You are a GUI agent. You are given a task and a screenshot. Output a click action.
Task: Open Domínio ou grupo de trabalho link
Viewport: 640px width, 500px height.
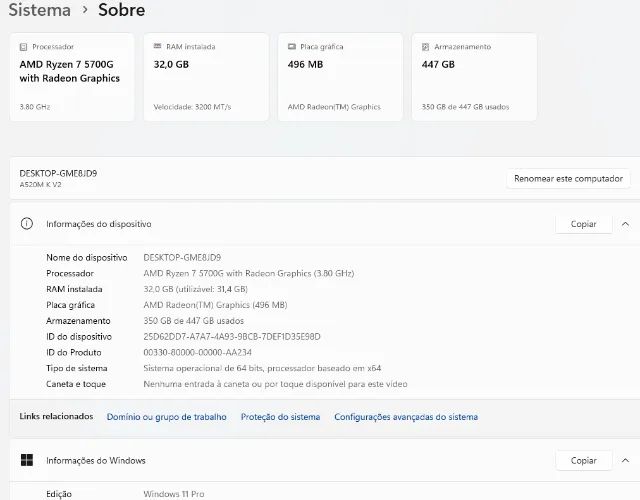(x=167, y=417)
